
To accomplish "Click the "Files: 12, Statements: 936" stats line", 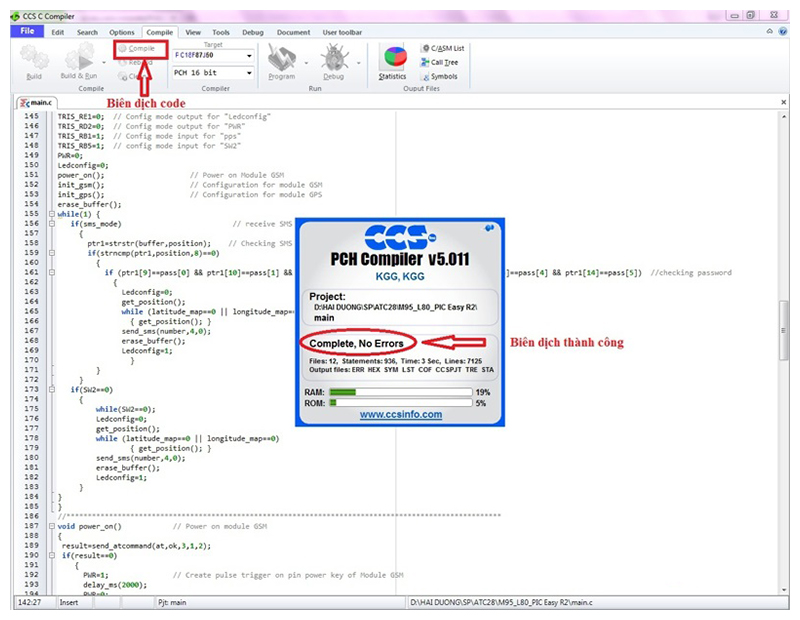I will [x=395, y=361].
